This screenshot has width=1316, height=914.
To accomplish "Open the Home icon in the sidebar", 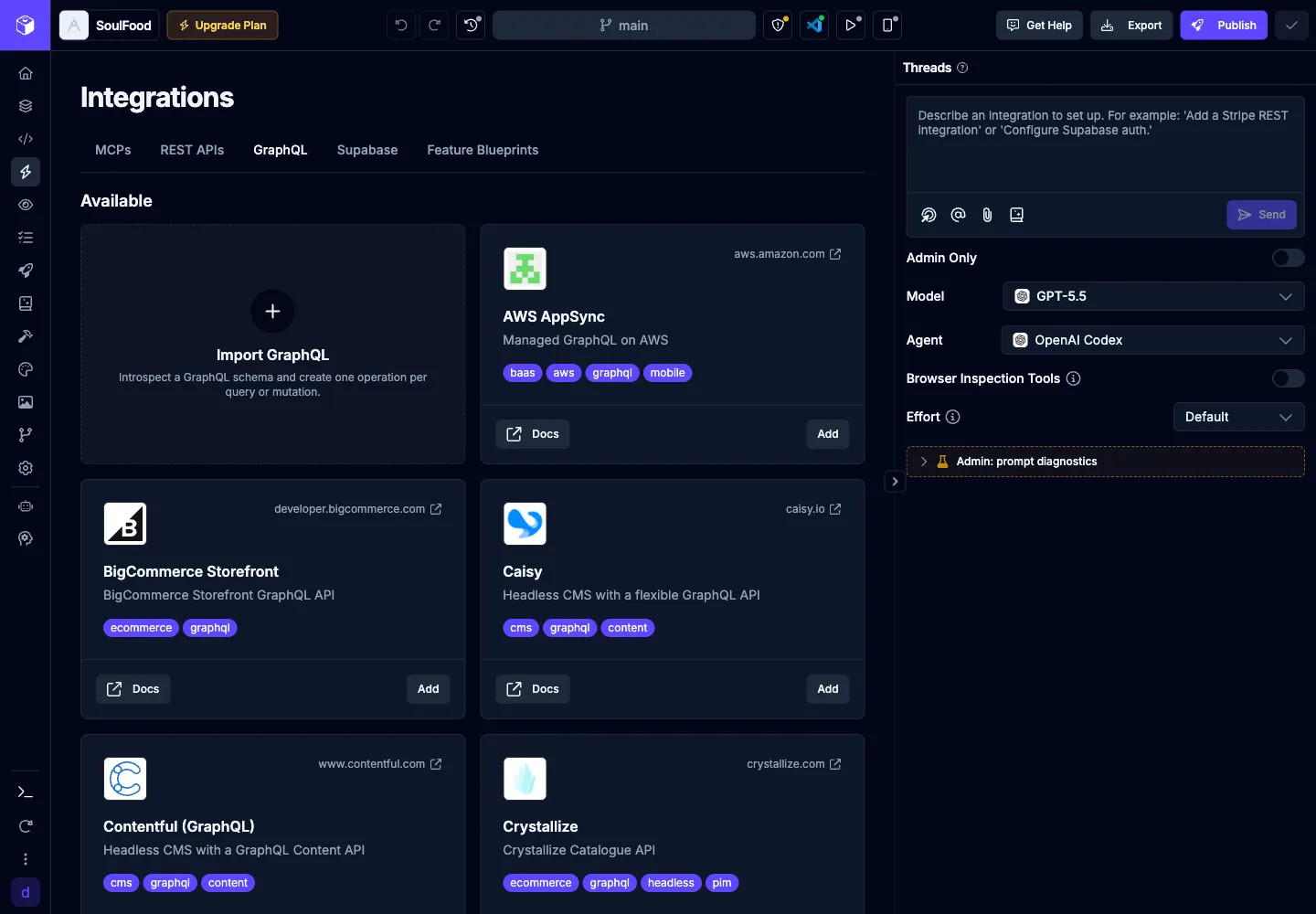I will pyautogui.click(x=26, y=73).
